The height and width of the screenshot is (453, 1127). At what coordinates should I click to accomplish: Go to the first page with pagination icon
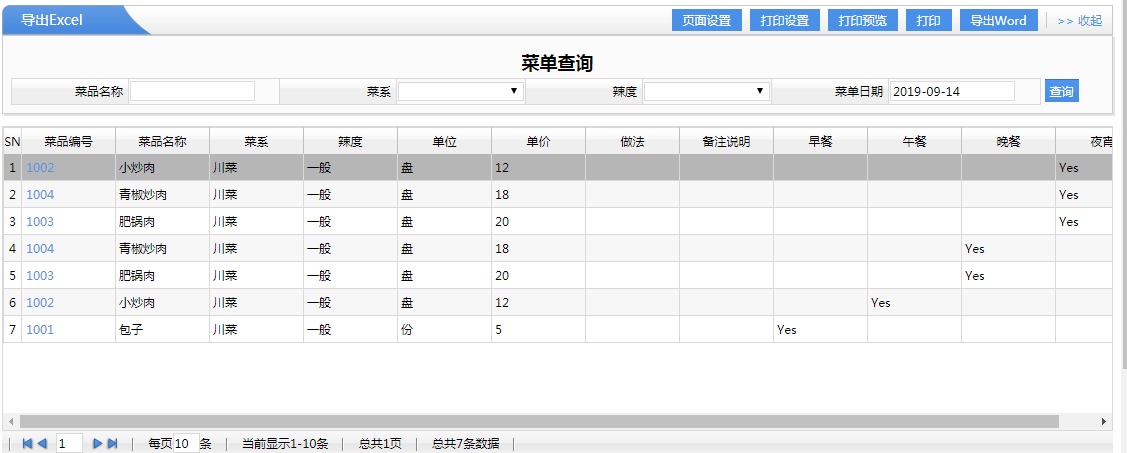tap(27, 443)
